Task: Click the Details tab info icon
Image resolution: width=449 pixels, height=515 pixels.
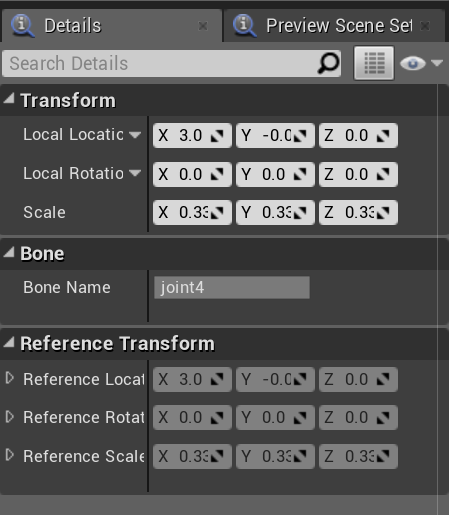Action: tap(23, 25)
